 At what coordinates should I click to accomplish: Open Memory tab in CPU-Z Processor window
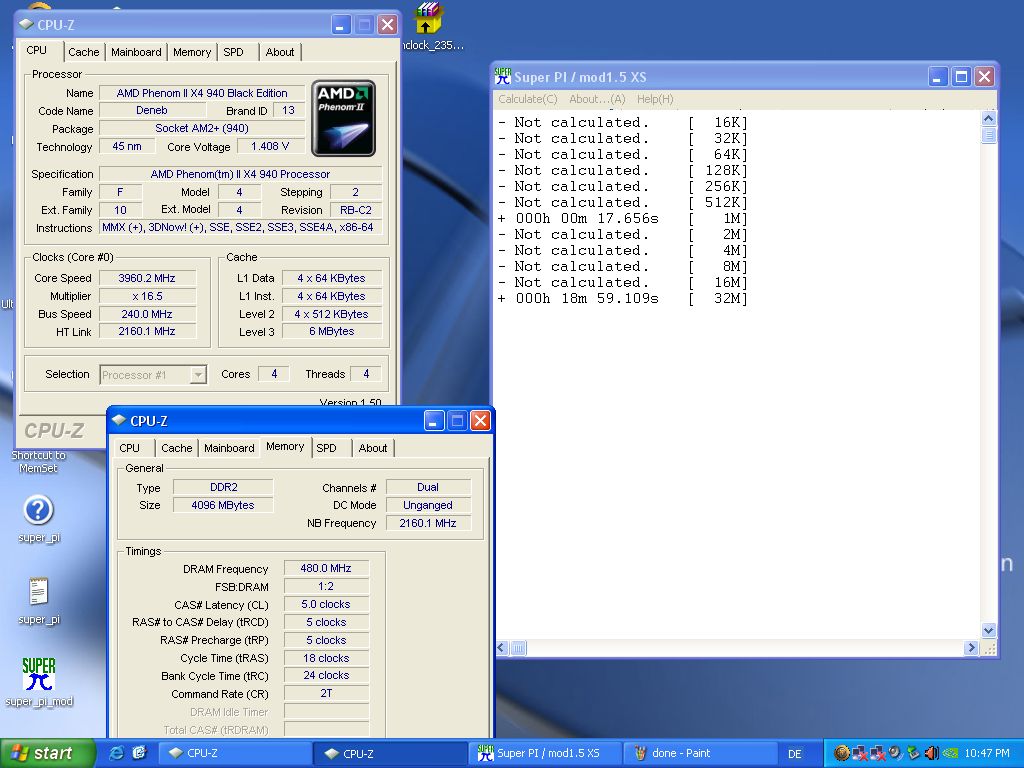click(x=192, y=52)
